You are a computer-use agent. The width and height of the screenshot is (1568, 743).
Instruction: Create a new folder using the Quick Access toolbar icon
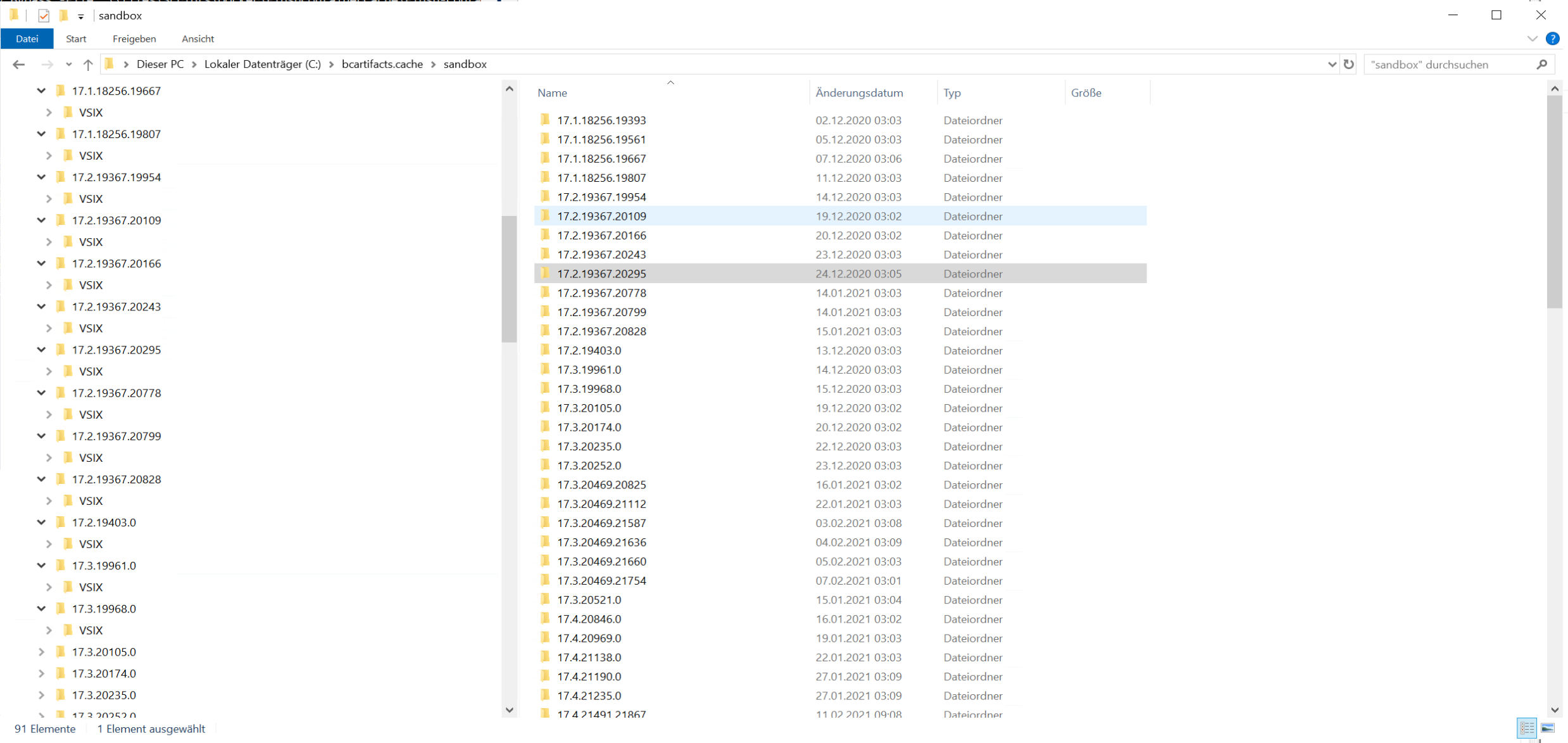[64, 15]
